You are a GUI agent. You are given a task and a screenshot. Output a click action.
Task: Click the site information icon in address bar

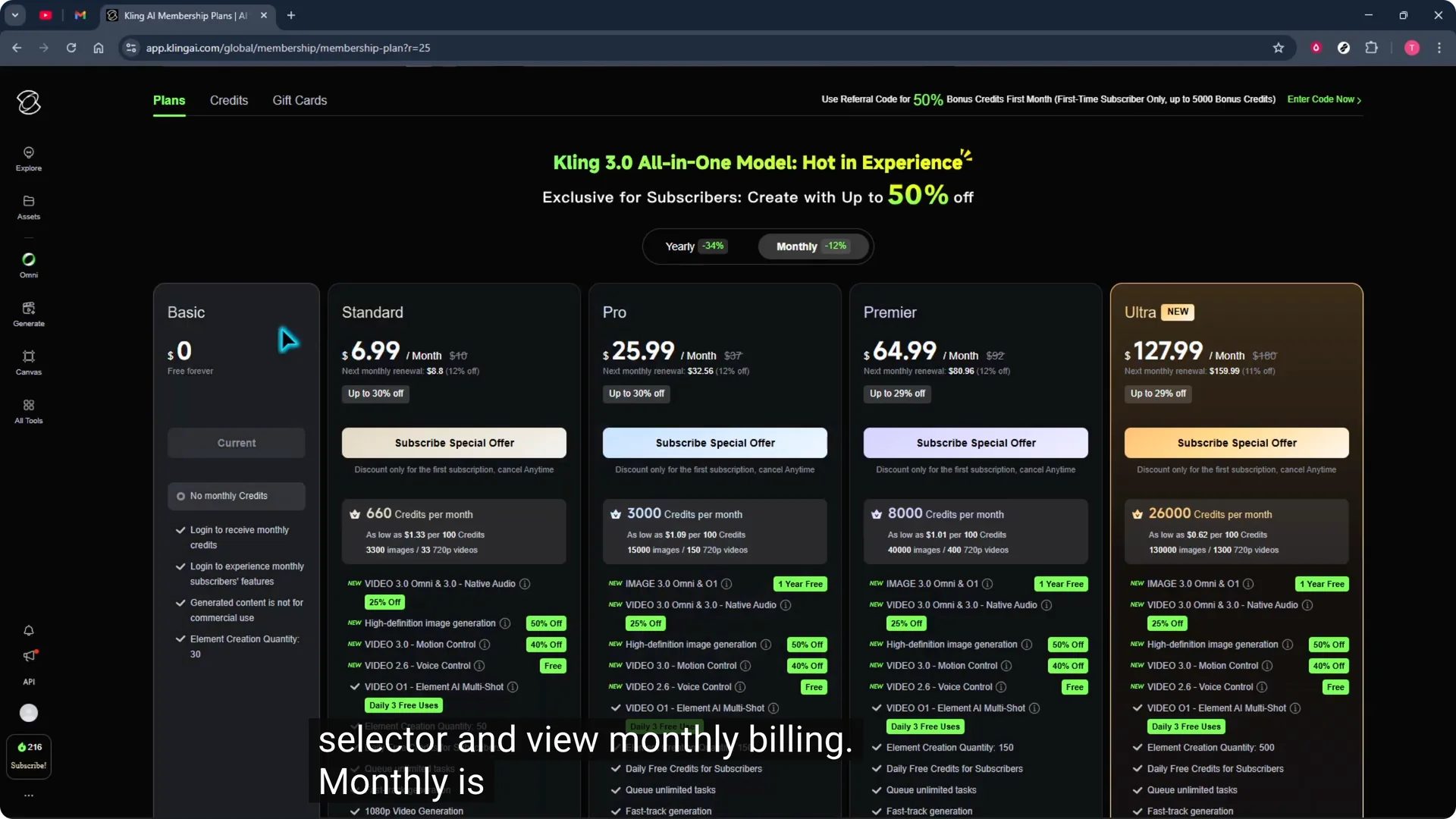tap(131, 48)
